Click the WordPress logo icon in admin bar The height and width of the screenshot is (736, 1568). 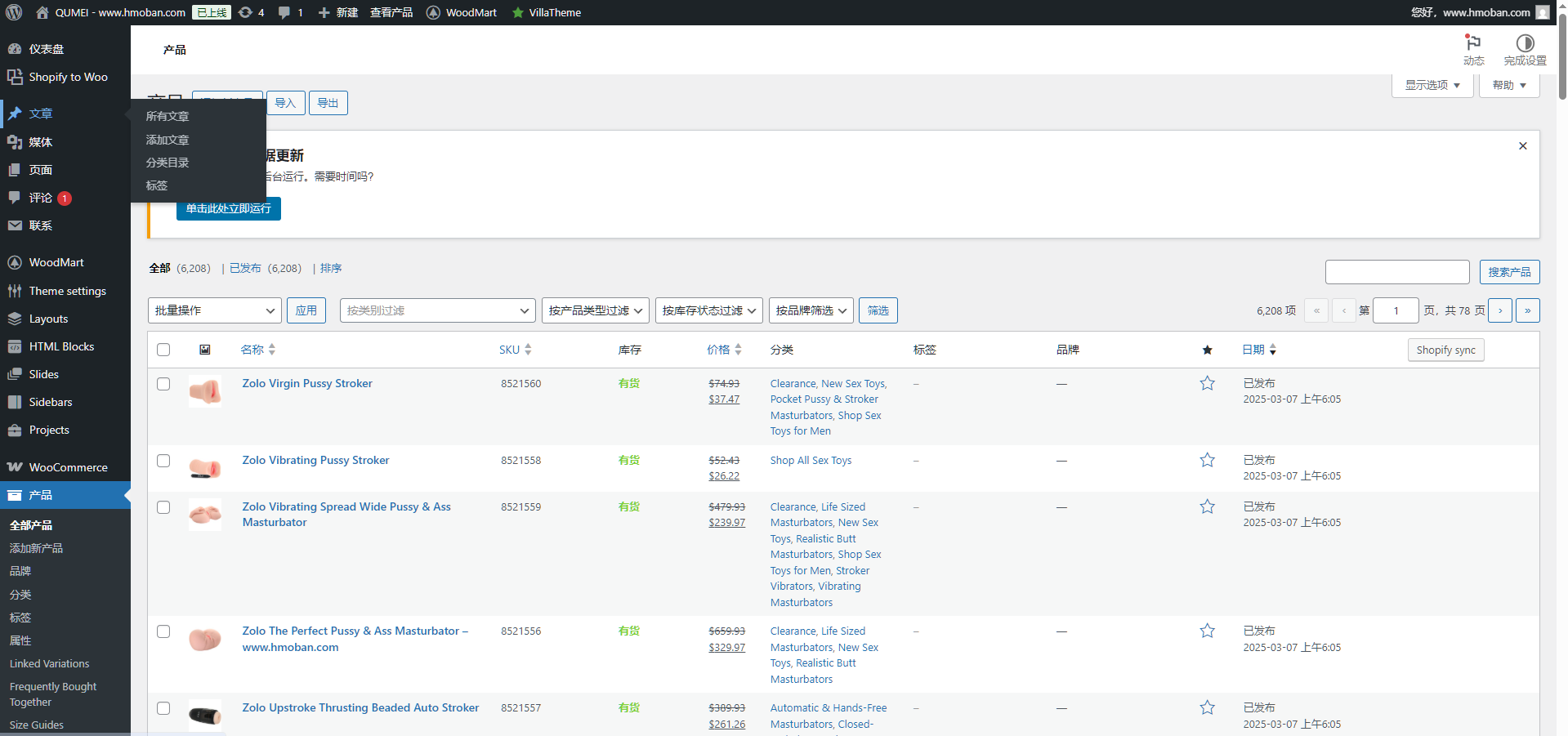pos(14,12)
